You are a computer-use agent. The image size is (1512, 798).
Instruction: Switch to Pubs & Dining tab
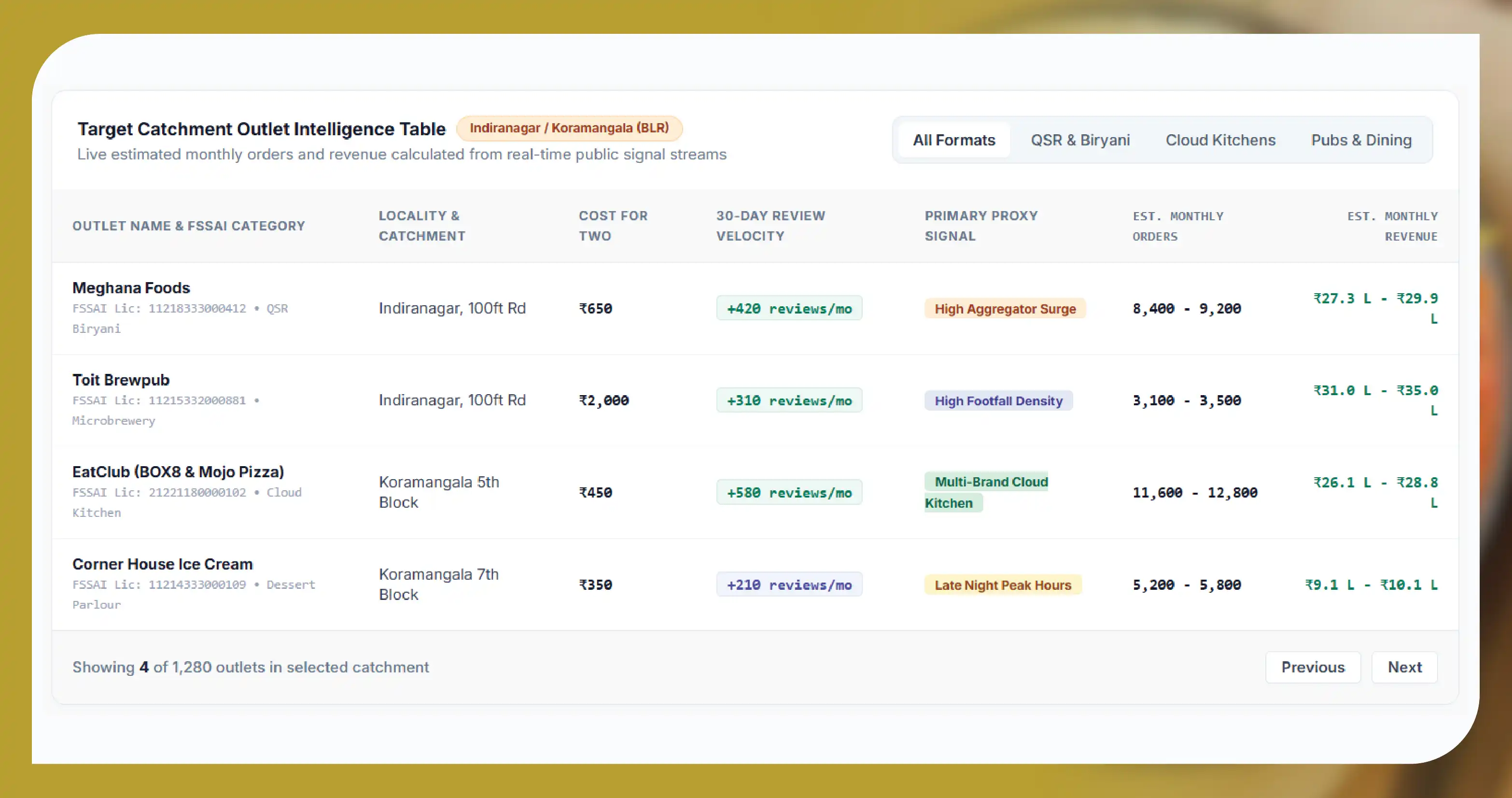tap(1361, 141)
